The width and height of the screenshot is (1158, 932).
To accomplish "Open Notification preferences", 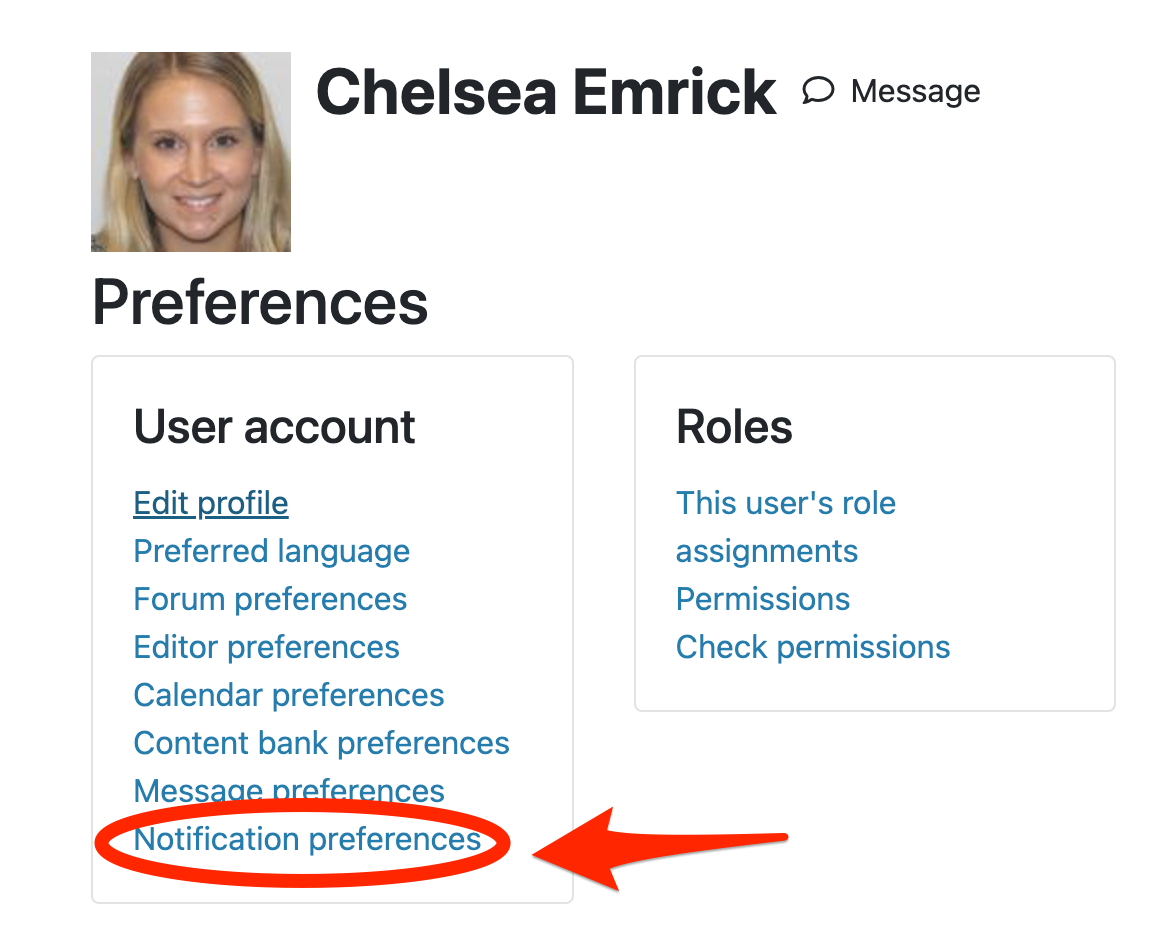I will pyautogui.click(x=307, y=839).
